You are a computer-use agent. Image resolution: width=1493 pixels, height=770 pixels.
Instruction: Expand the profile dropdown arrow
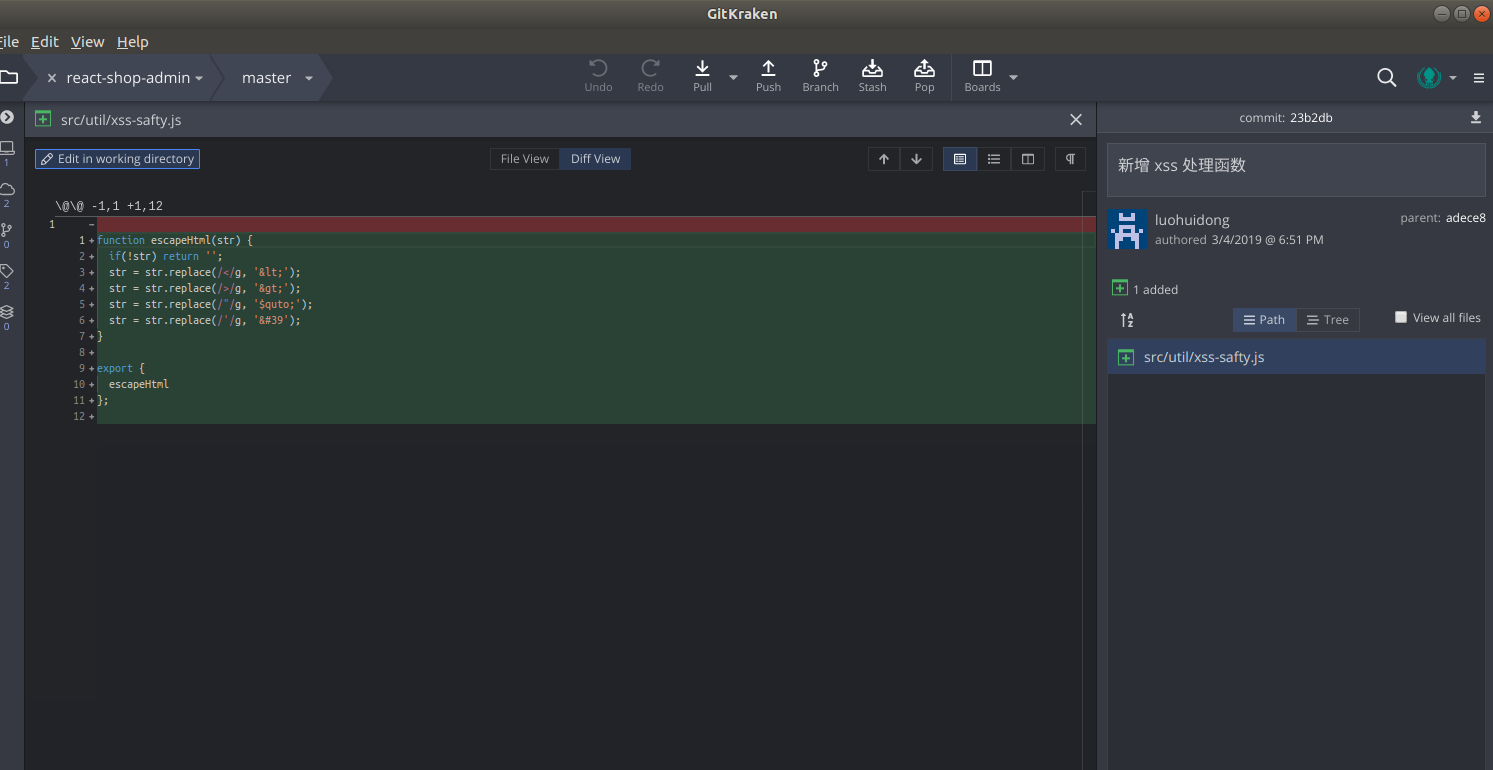(x=1453, y=78)
